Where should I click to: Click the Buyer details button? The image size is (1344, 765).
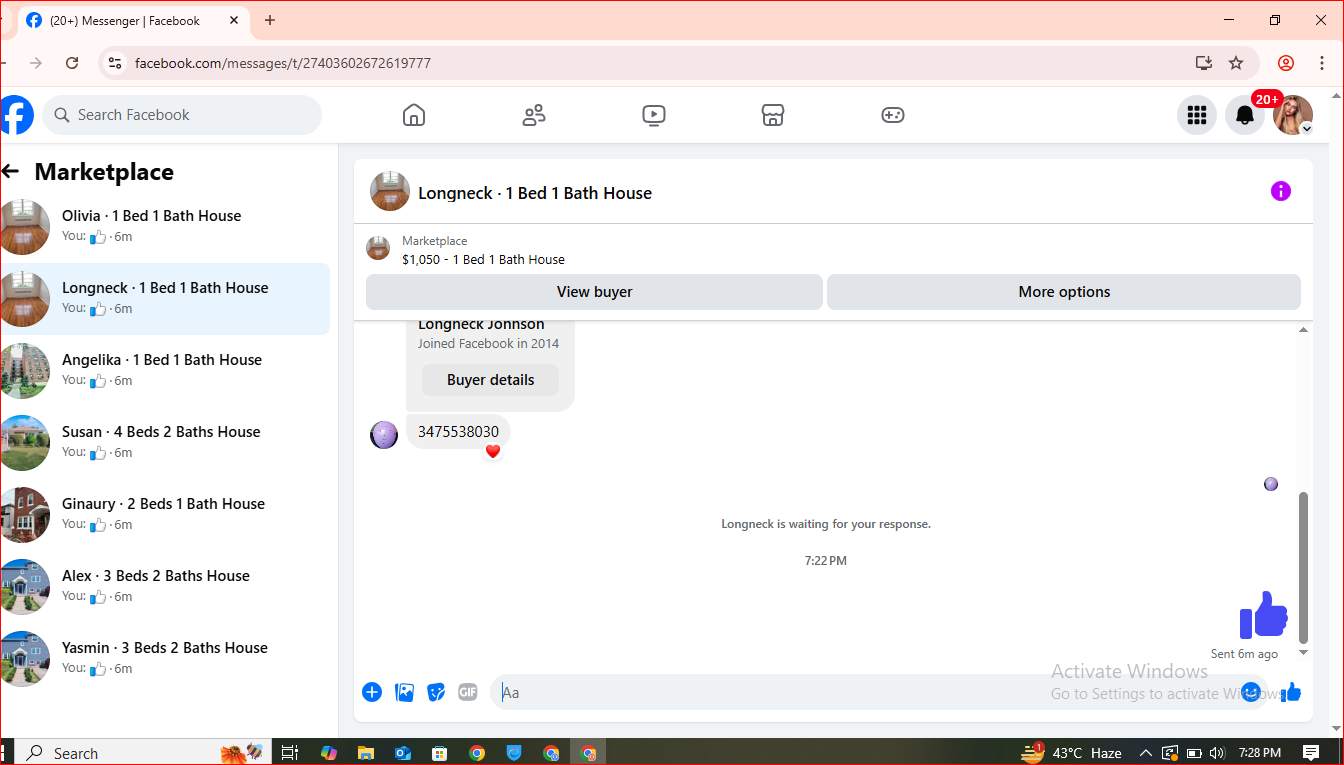(x=490, y=380)
